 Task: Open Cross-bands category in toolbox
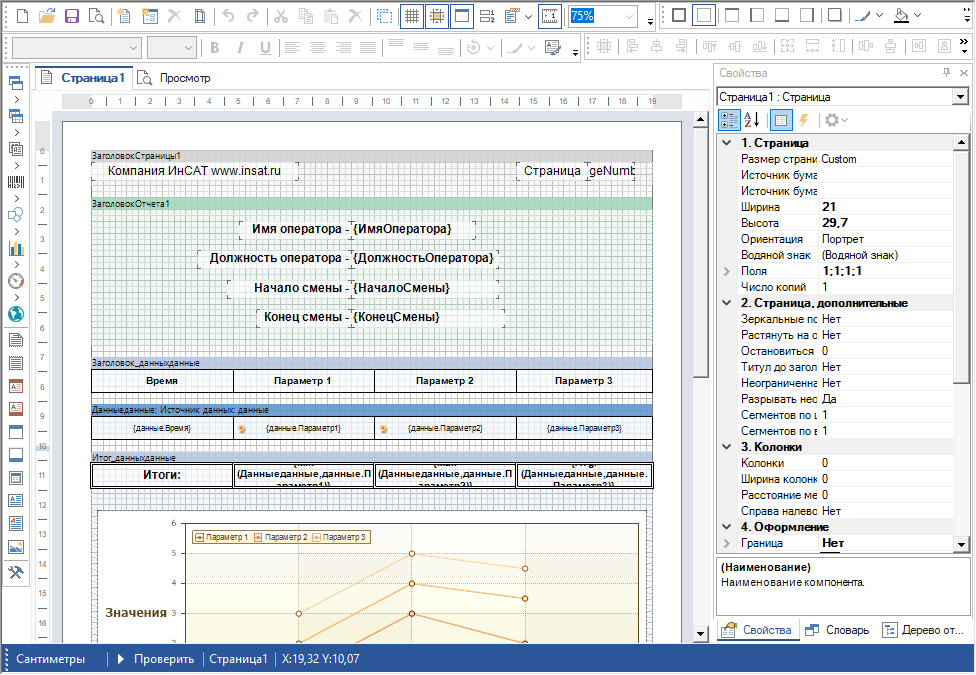point(16,116)
